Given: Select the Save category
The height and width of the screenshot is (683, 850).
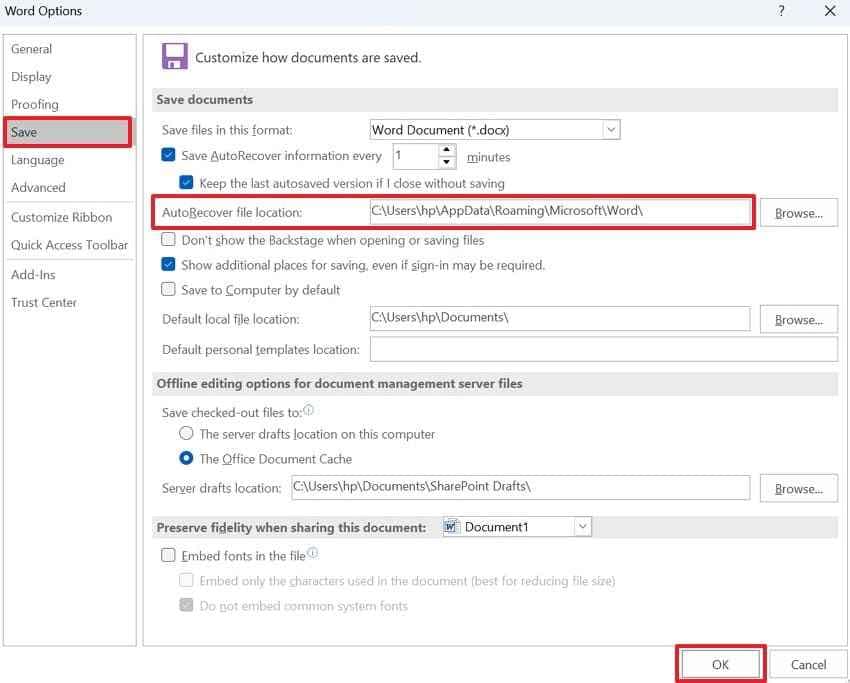Looking at the screenshot, I should click(68, 132).
